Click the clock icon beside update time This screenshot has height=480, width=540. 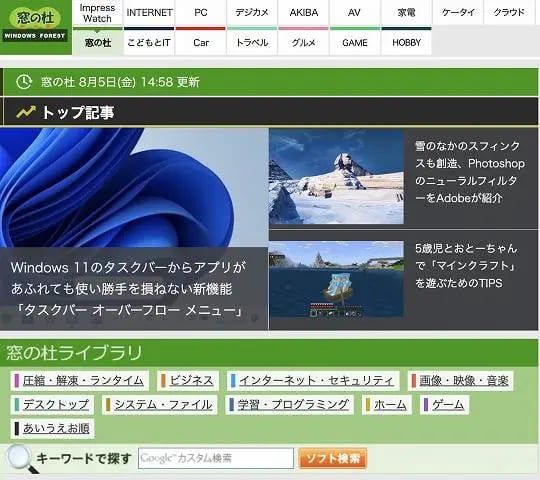(x=24, y=82)
